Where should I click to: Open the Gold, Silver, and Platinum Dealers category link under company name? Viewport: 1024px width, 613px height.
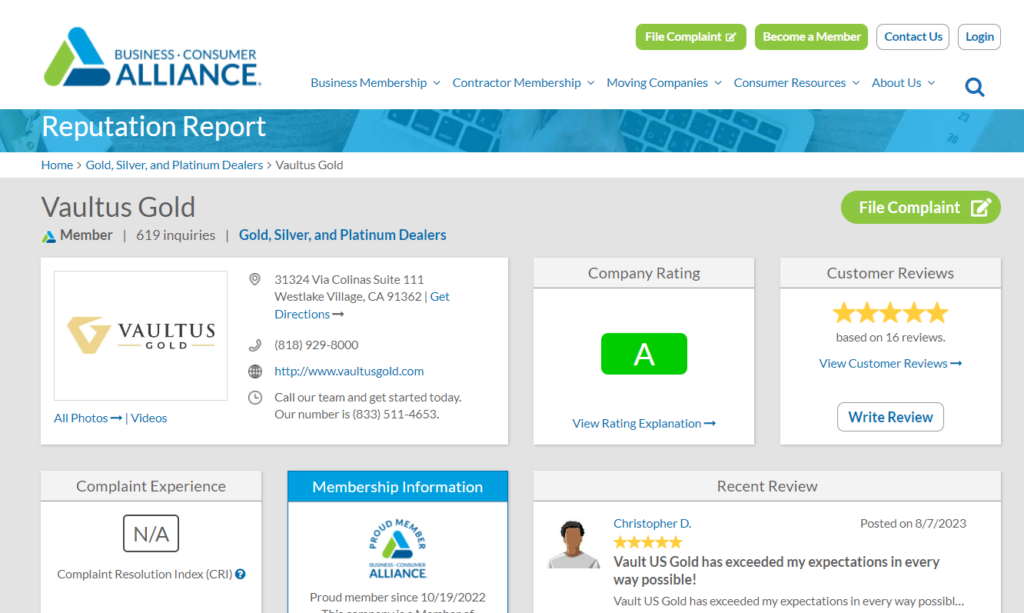point(342,235)
